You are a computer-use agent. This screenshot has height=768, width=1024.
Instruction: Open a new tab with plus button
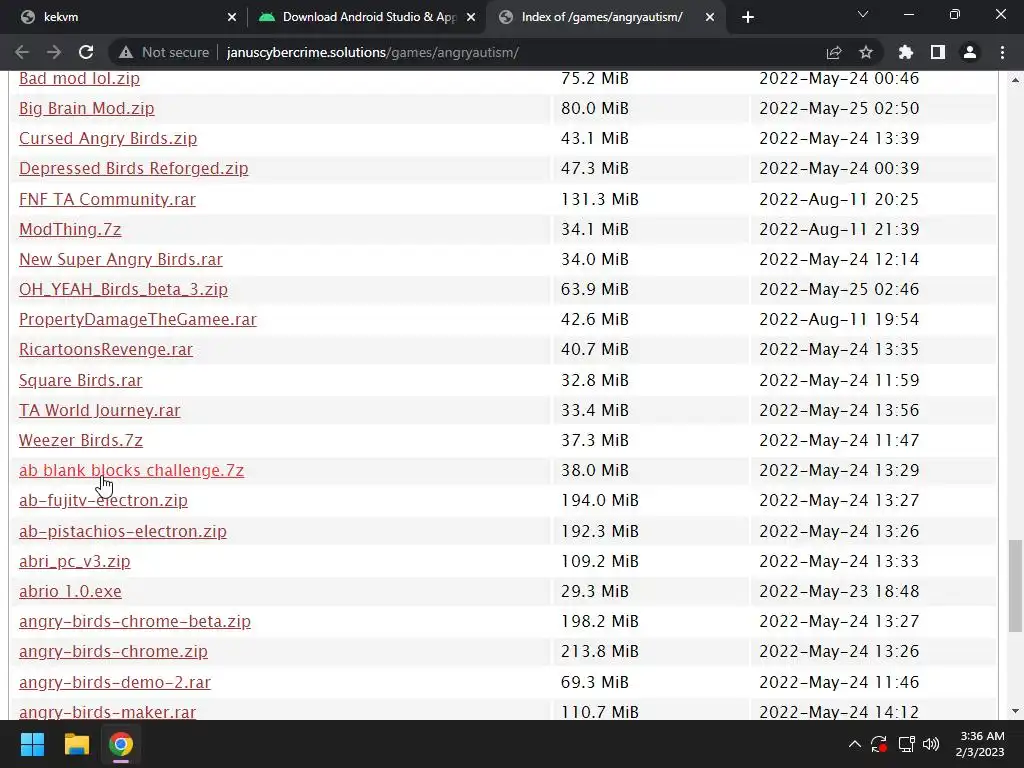pyautogui.click(x=748, y=17)
